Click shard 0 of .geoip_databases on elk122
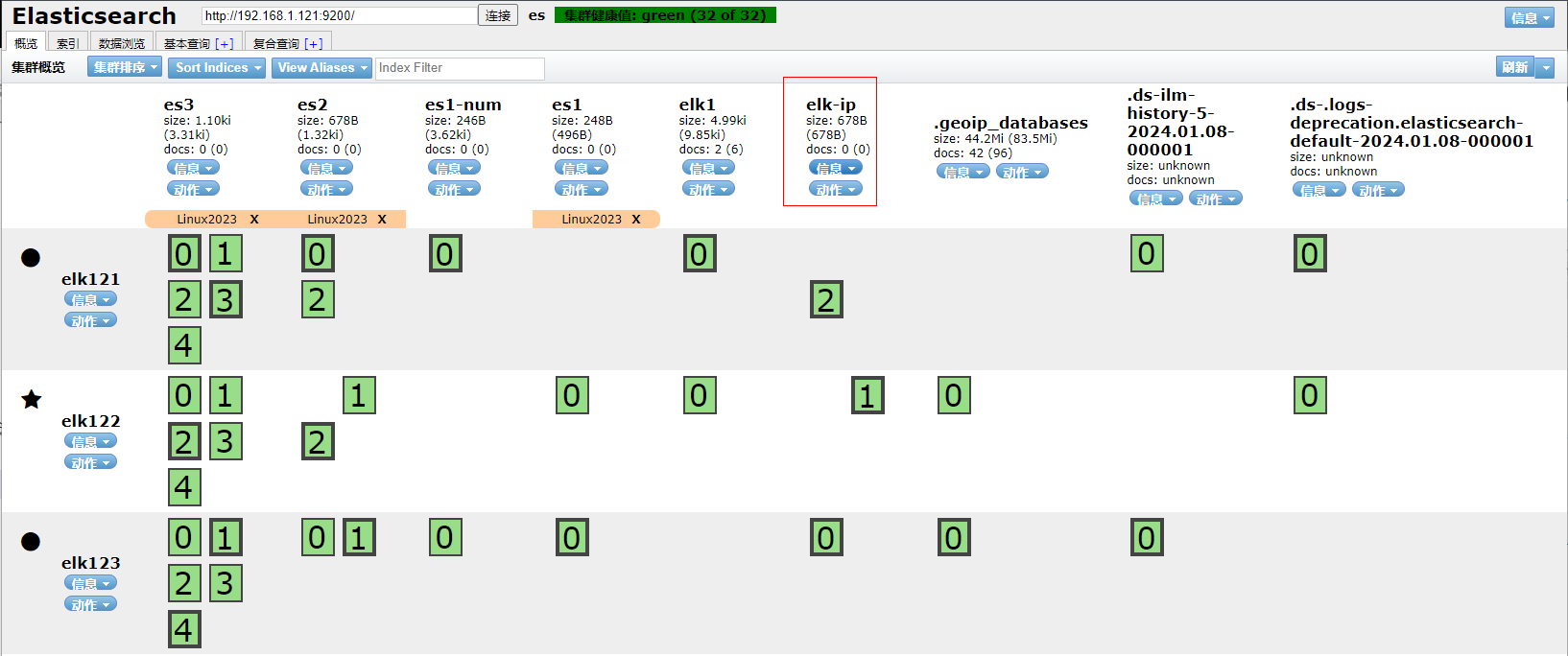 click(x=954, y=395)
